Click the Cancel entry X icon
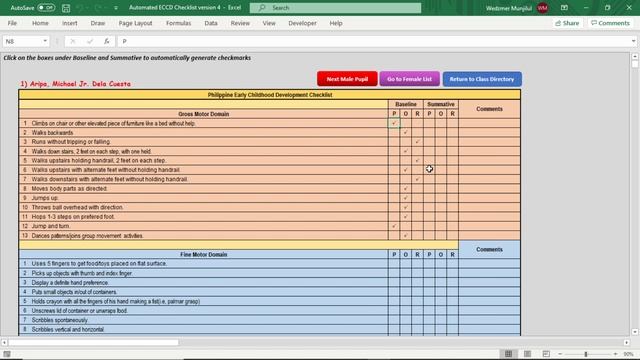The image size is (640, 360). click(x=73, y=41)
